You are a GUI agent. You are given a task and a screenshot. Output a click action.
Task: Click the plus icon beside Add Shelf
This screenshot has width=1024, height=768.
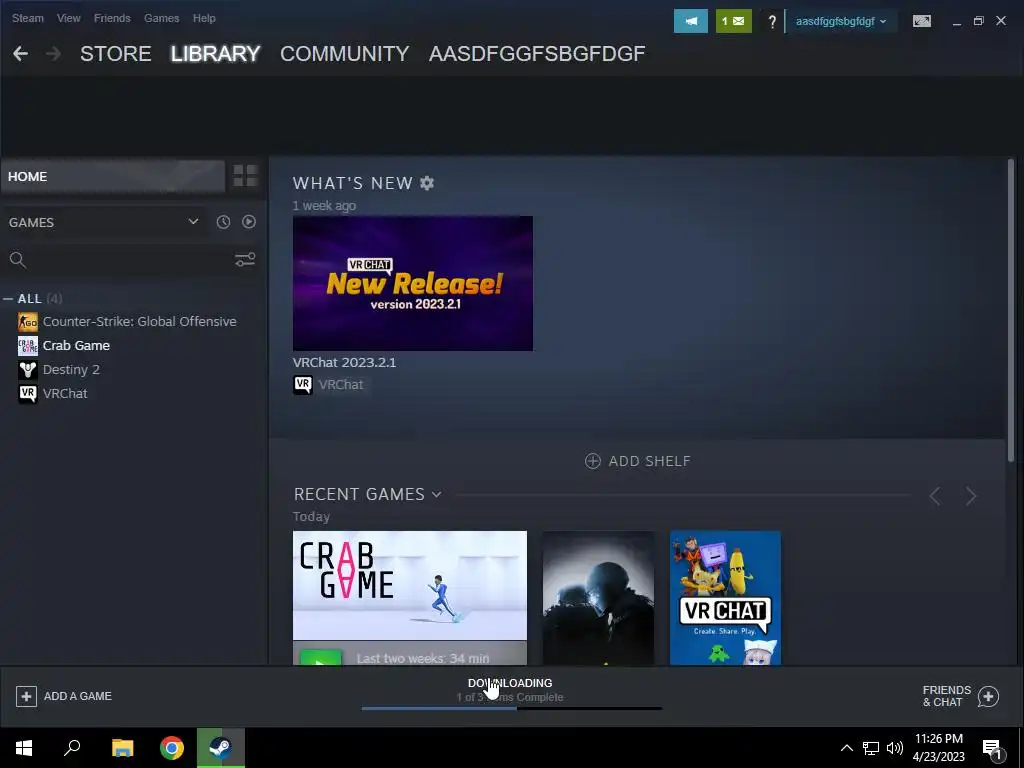[x=592, y=461]
